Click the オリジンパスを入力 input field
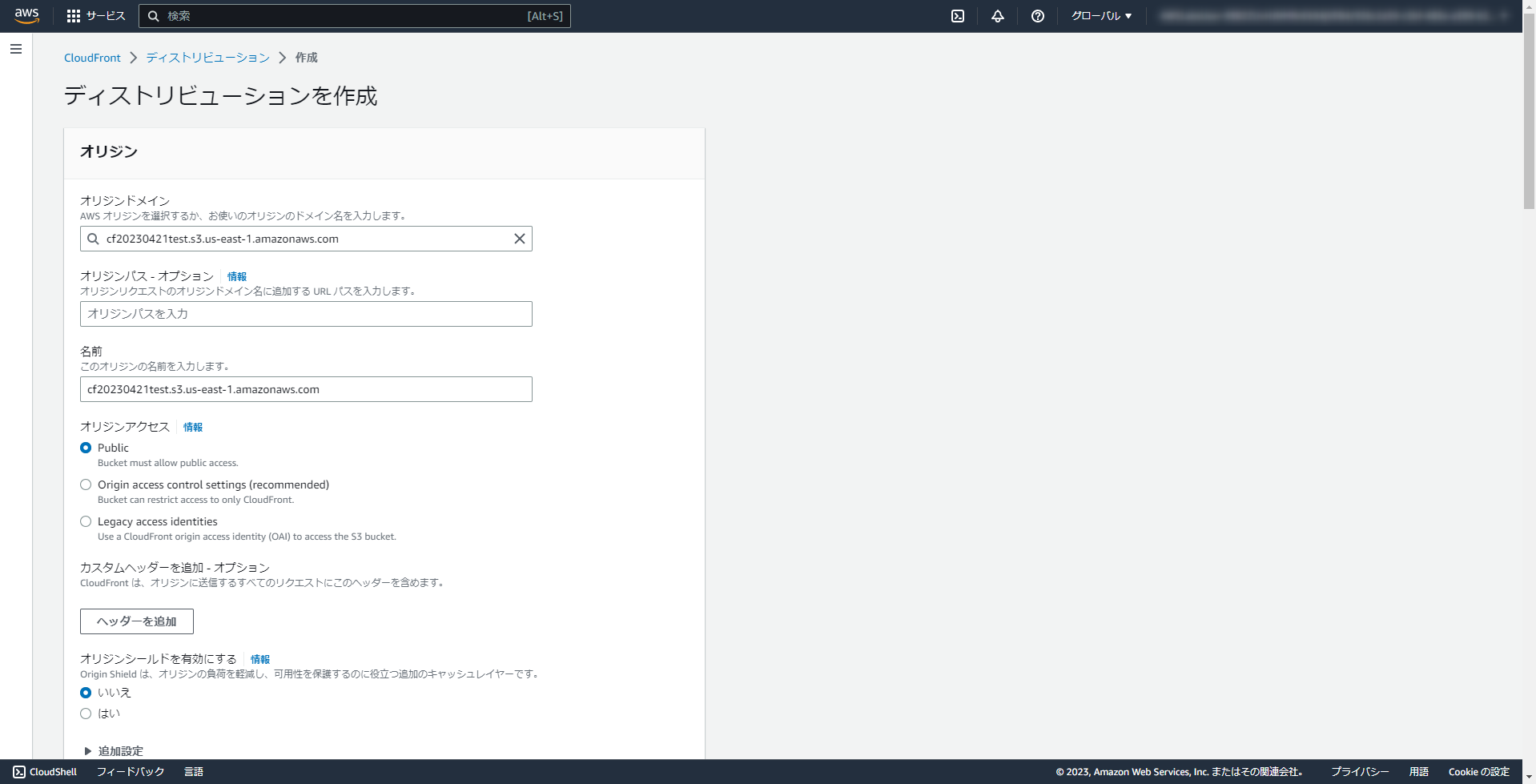This screenshot has height=784, width=1536. [x=306, y=313]
